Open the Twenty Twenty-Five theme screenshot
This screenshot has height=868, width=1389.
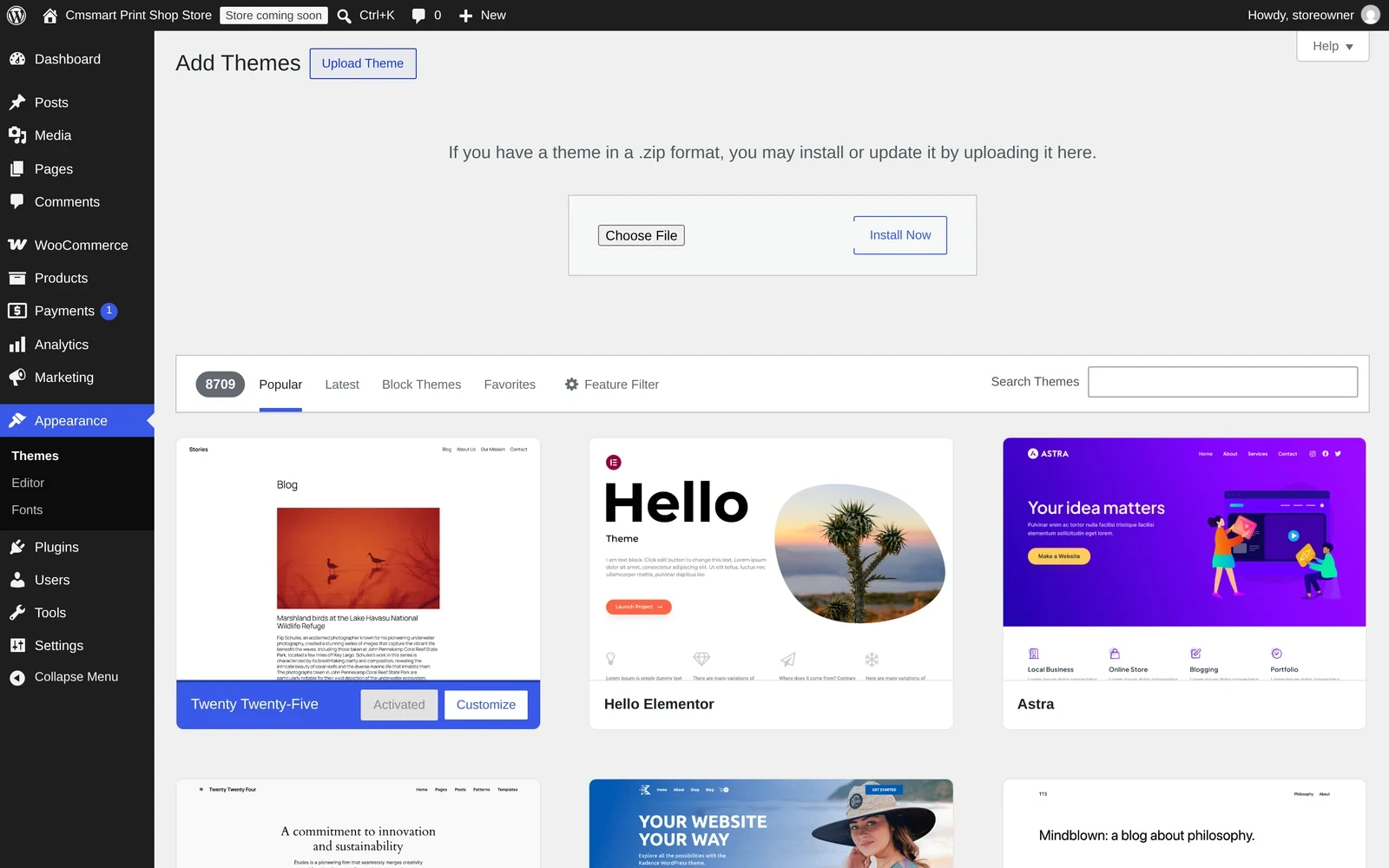coord(358,559)
